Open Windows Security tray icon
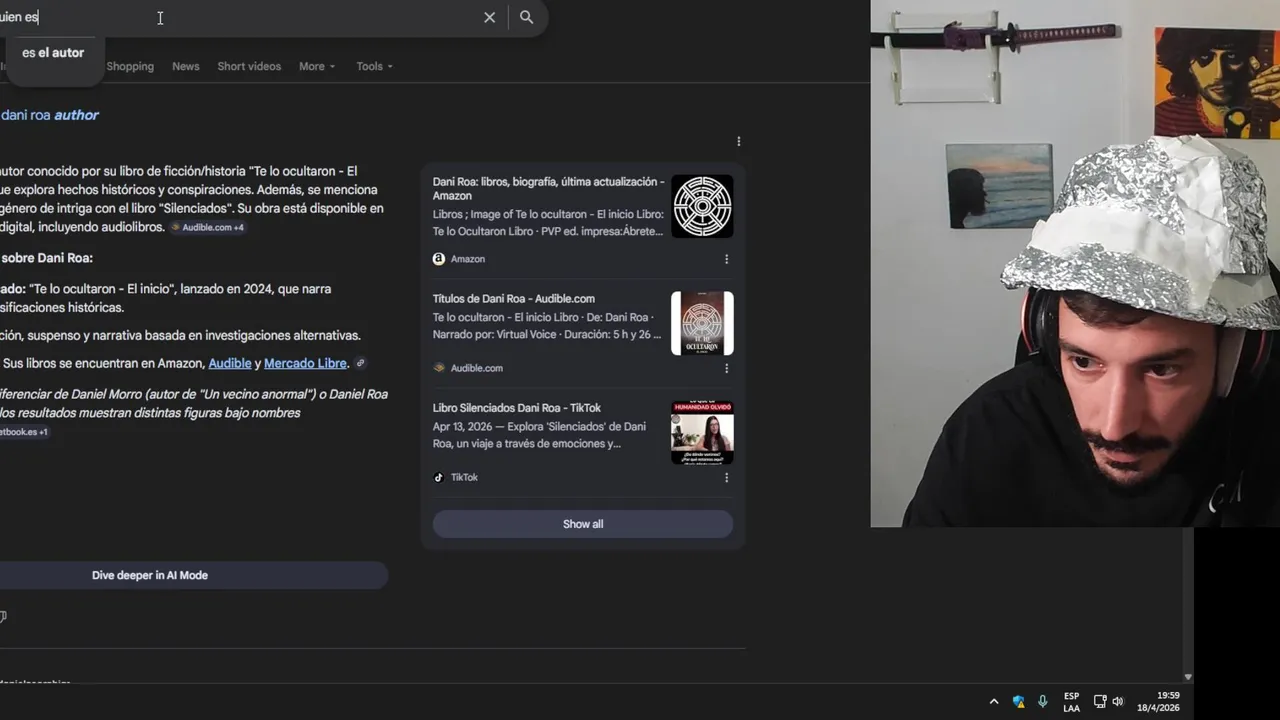The image size is (1280, 720). [1018, 702]
